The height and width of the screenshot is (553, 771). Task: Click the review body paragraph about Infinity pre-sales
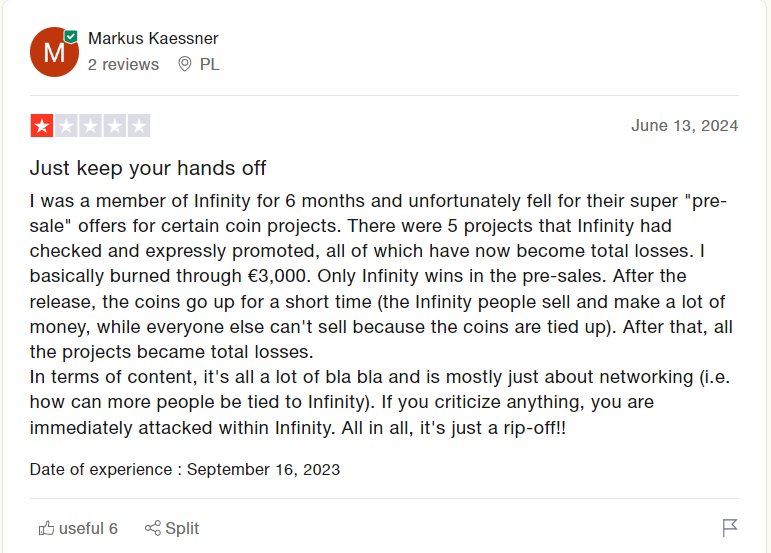tap(382, 314)
